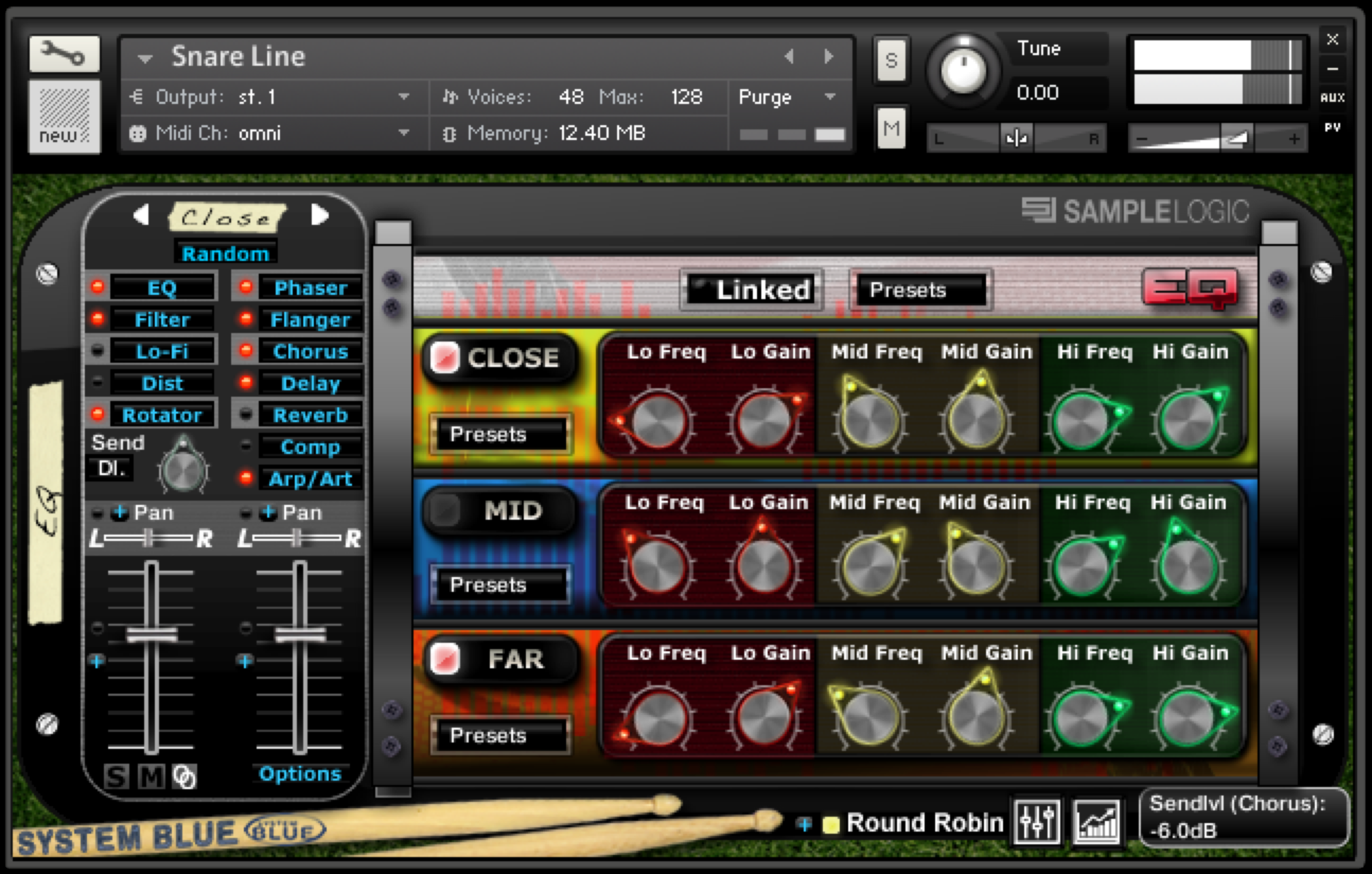Open the MID row Presets dropdown

tap(500, 584)
